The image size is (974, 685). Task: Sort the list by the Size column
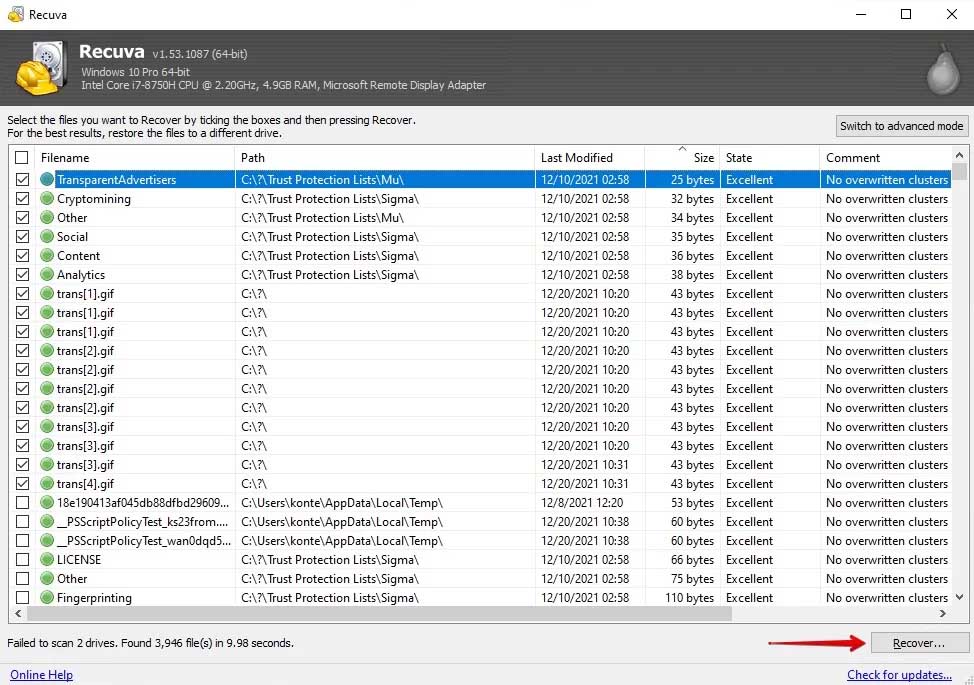point(681,158)
